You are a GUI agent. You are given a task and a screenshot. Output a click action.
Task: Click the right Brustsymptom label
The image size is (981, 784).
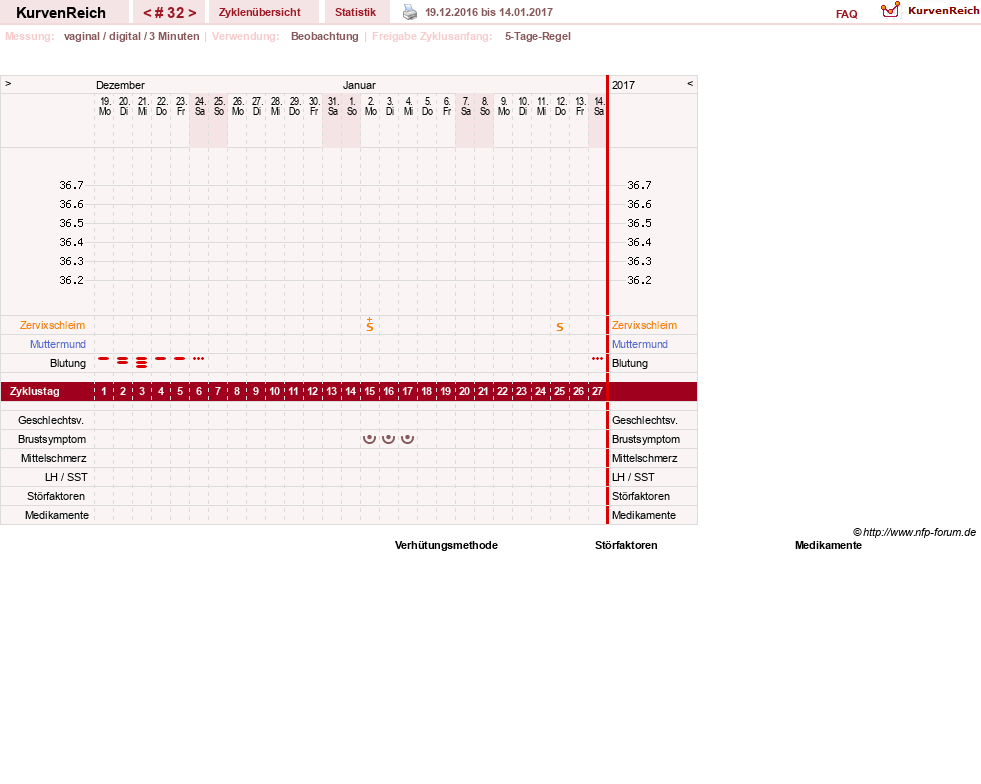tap(646, 439)
